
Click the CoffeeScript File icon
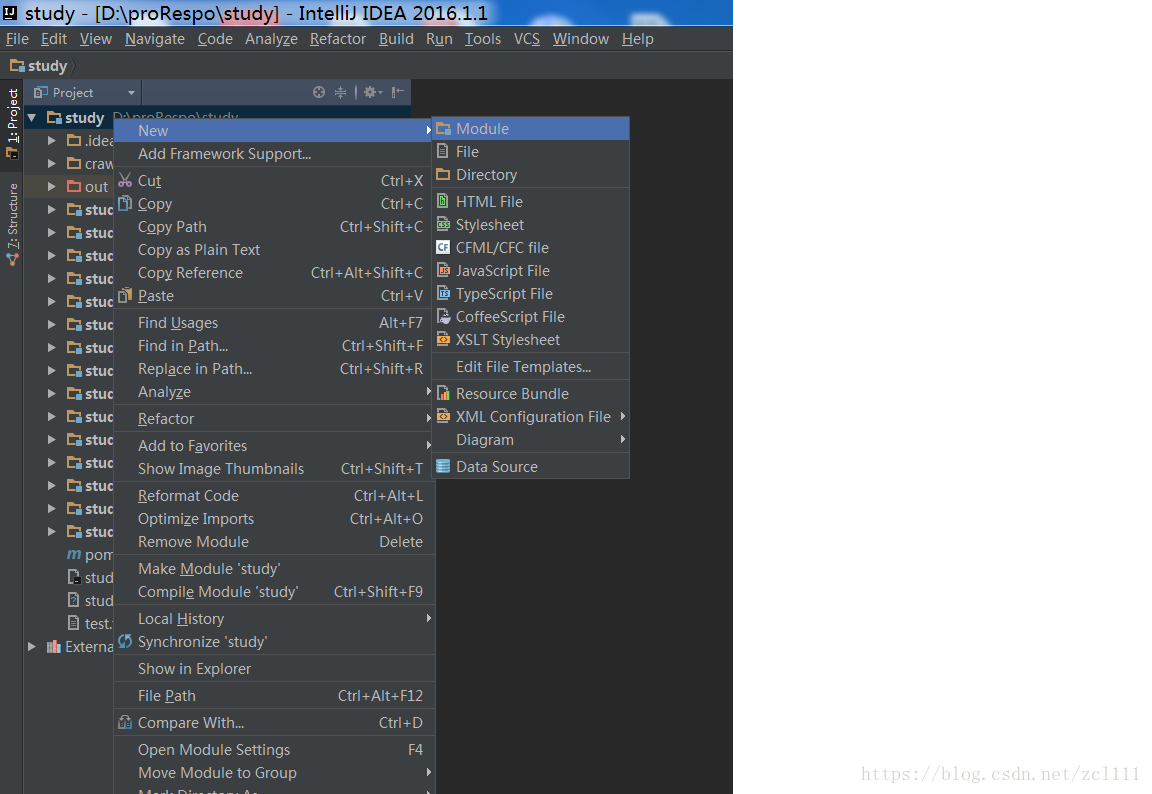pos(443,316)
